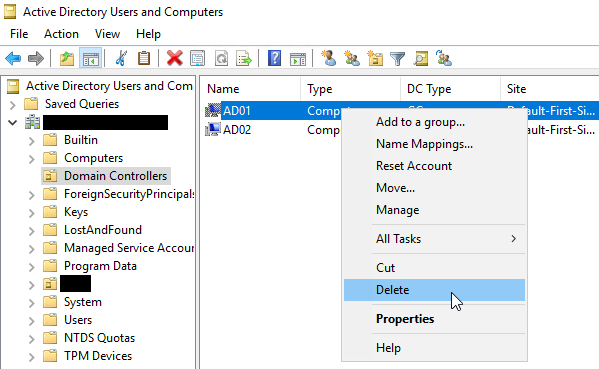Expand the Keys container
The width and height of the screenshot is (599, 369).
click(x=31, y=212)
